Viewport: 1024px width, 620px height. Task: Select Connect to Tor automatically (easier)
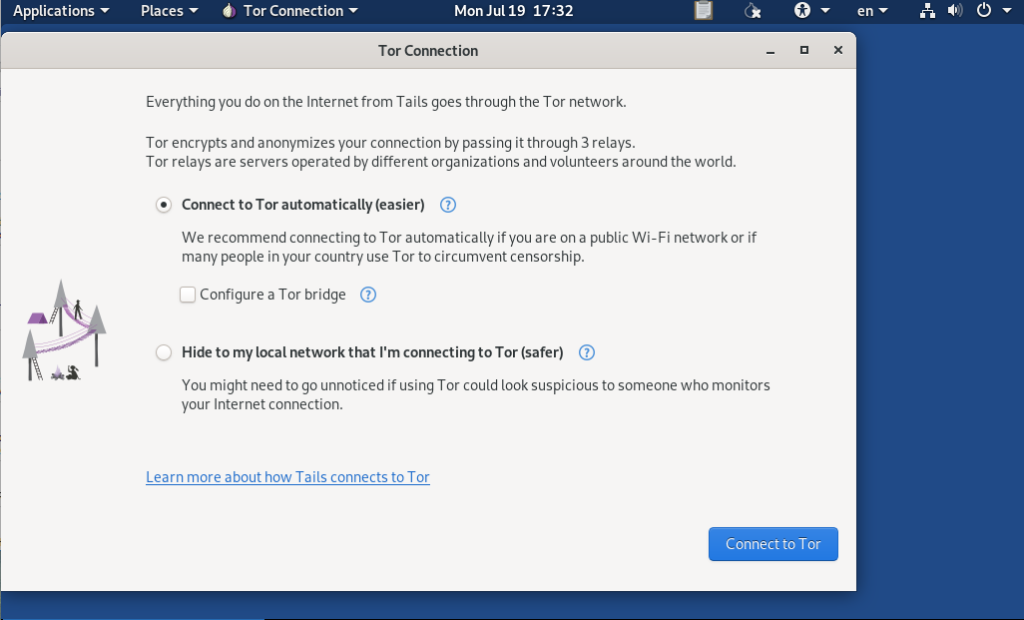pos(163,204)
